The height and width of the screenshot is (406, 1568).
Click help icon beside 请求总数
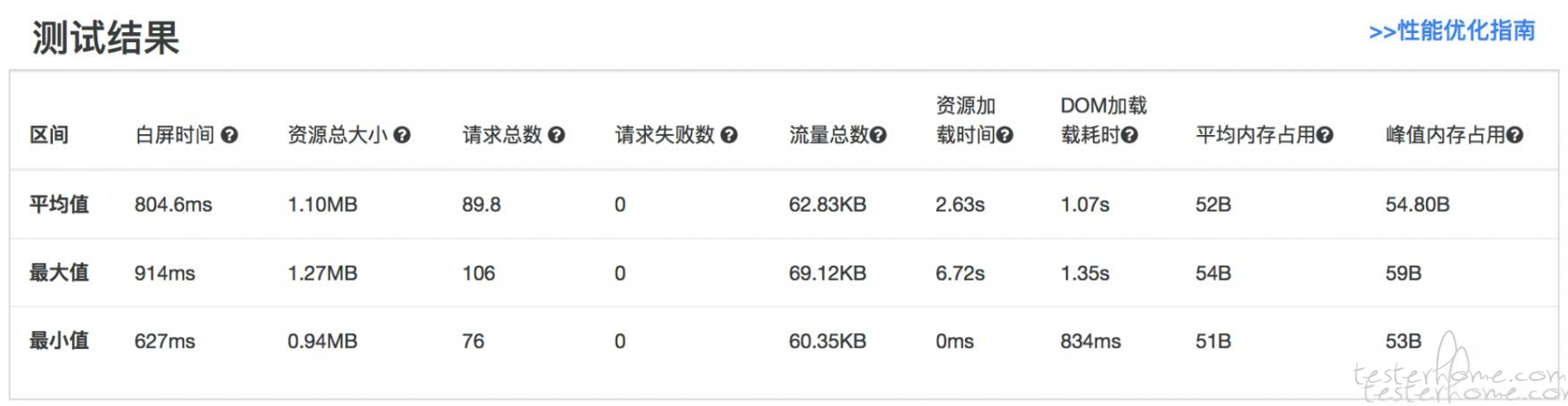[557, 135]
